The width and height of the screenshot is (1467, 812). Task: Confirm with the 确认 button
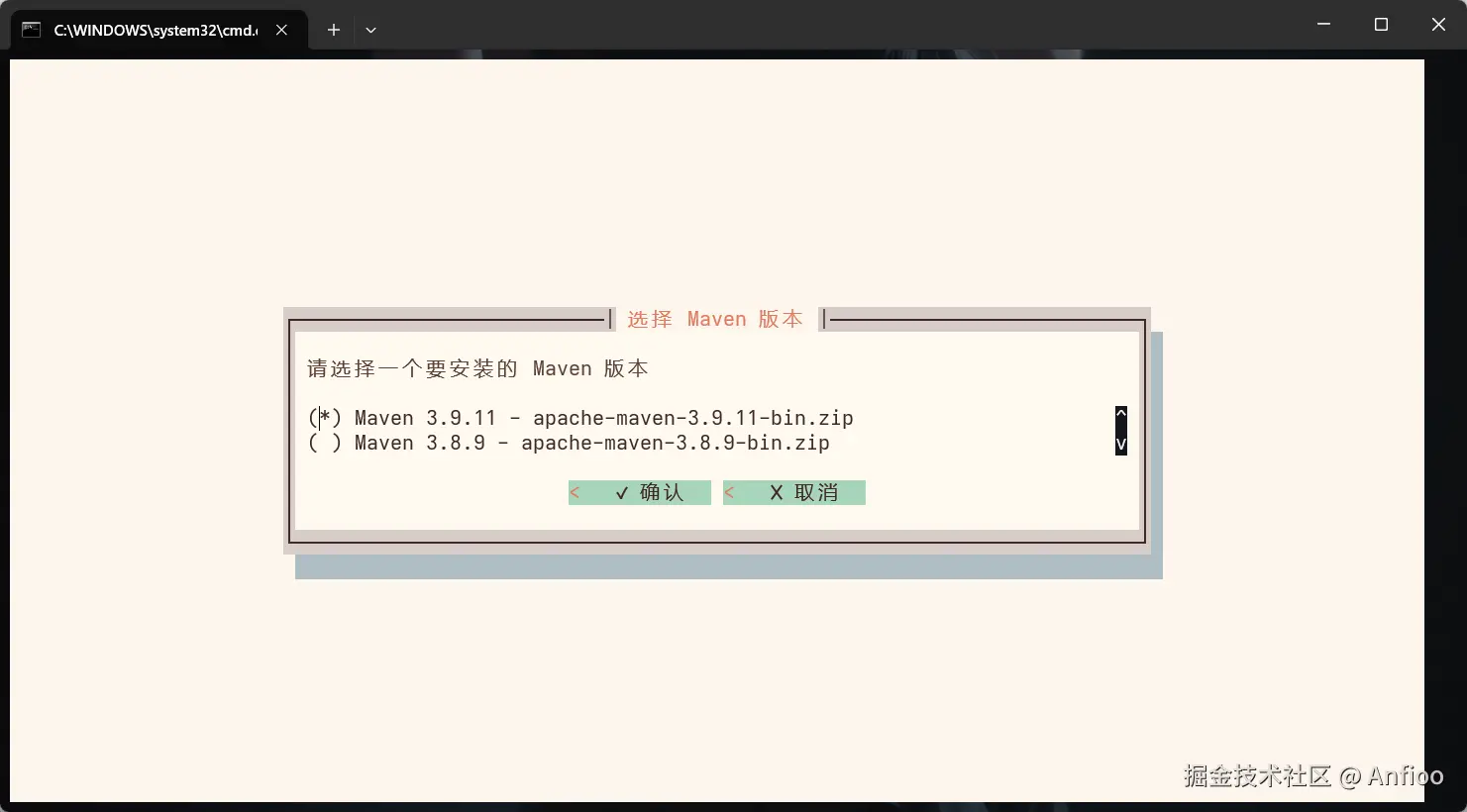coord(640,492)
